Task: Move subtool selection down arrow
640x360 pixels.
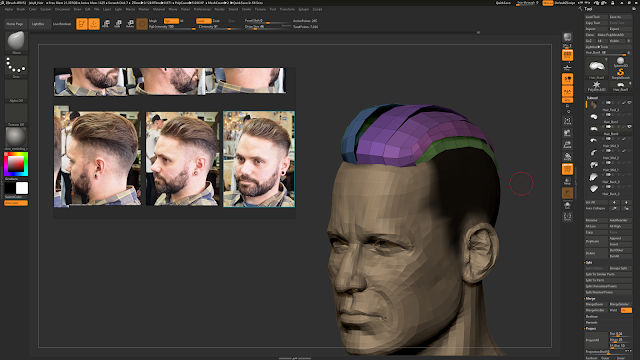Action: tap(626, 202)
